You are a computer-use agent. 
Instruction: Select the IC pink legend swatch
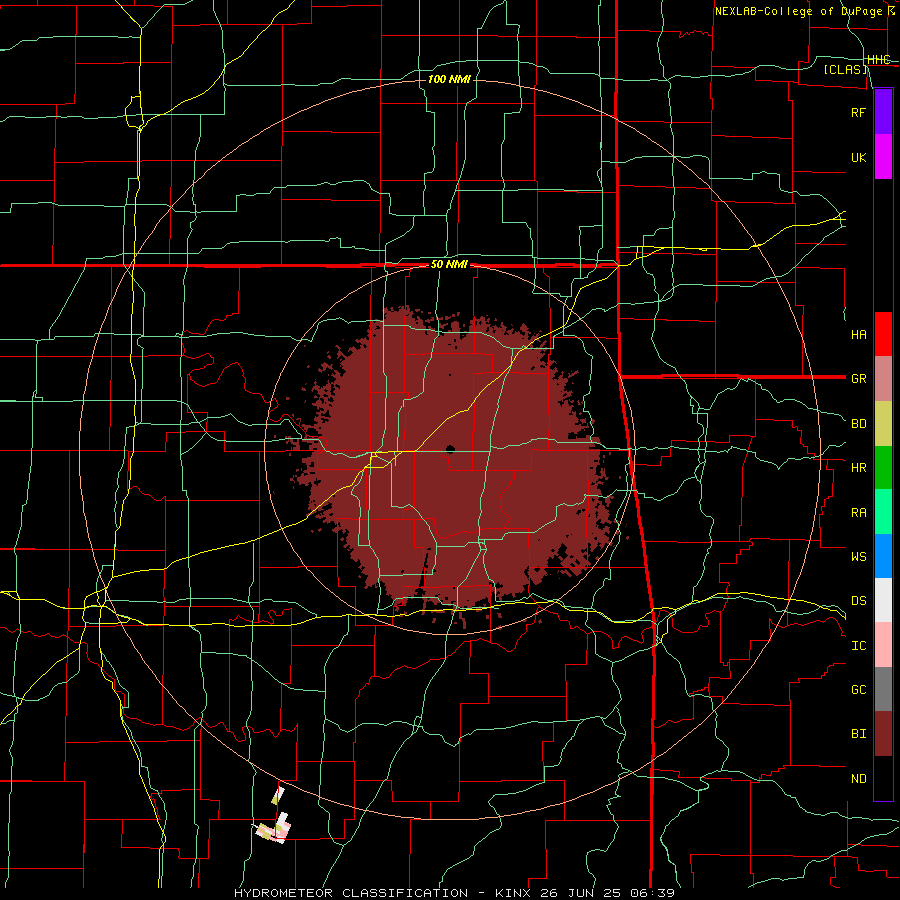pyautogui.click(x=883, y=645)
